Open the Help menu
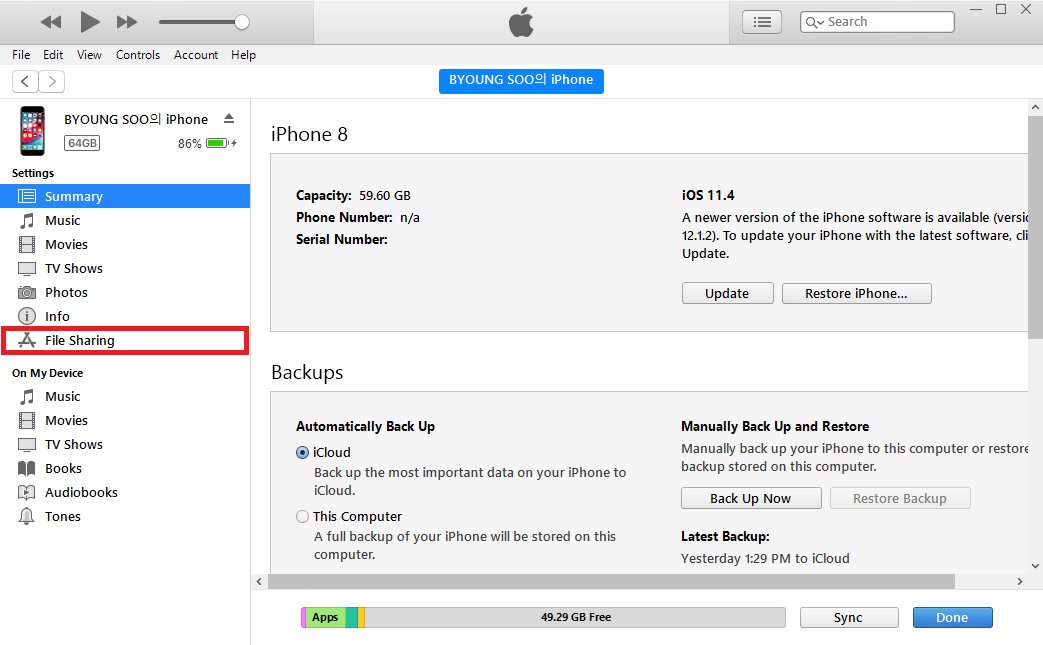1043x645 pixels. click(x=243, y=55)
